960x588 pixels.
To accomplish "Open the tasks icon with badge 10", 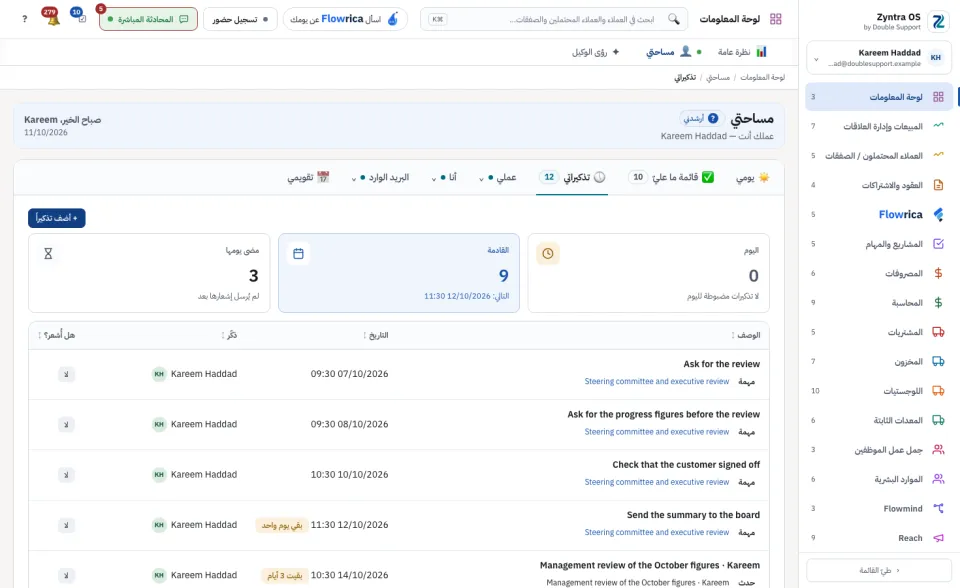I will pyautogui.click(x=79, y=16).
